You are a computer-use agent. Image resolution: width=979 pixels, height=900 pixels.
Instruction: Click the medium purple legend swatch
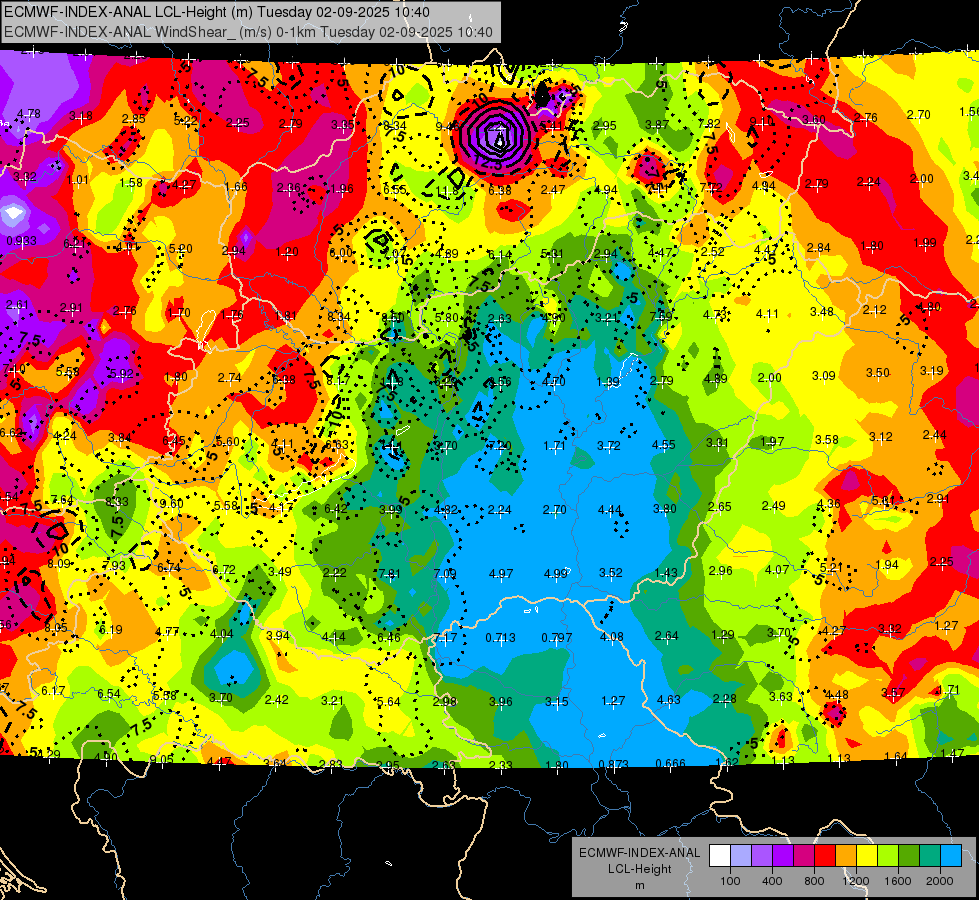762,856
